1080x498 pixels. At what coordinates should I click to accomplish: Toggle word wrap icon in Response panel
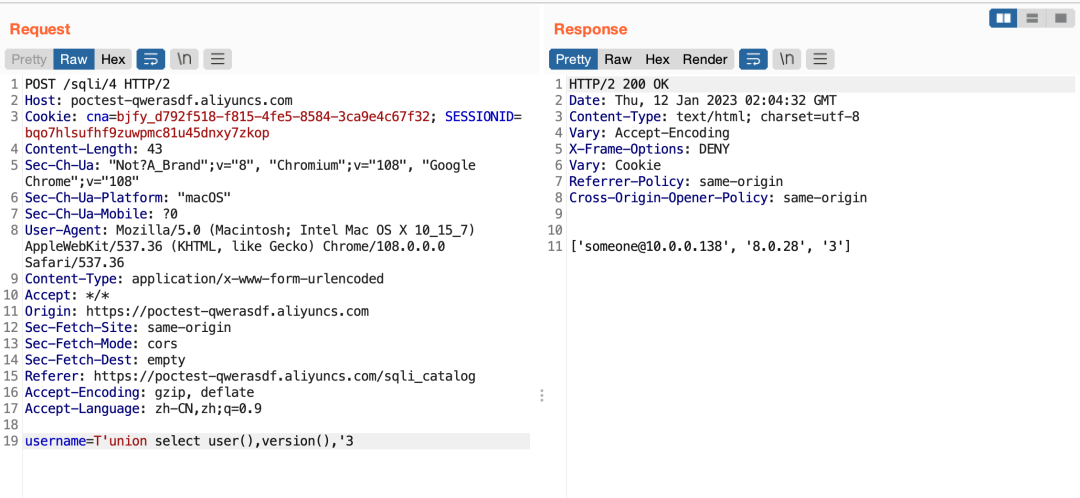pos(754,59)
